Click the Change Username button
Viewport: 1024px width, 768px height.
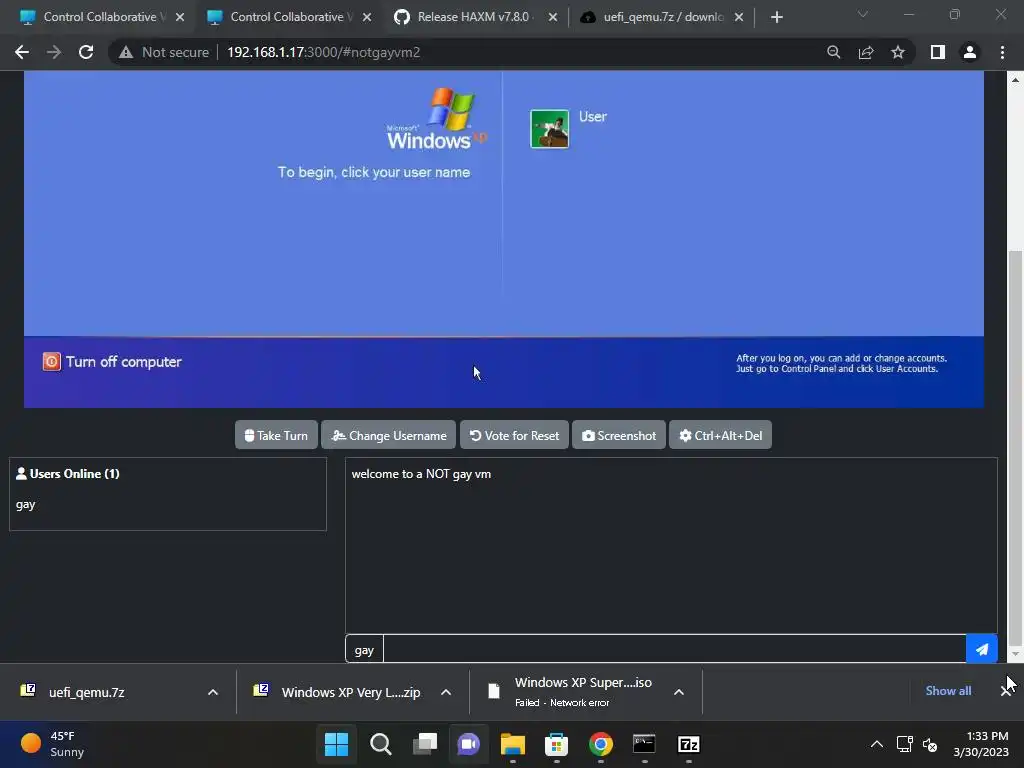(x=389, y=435)
